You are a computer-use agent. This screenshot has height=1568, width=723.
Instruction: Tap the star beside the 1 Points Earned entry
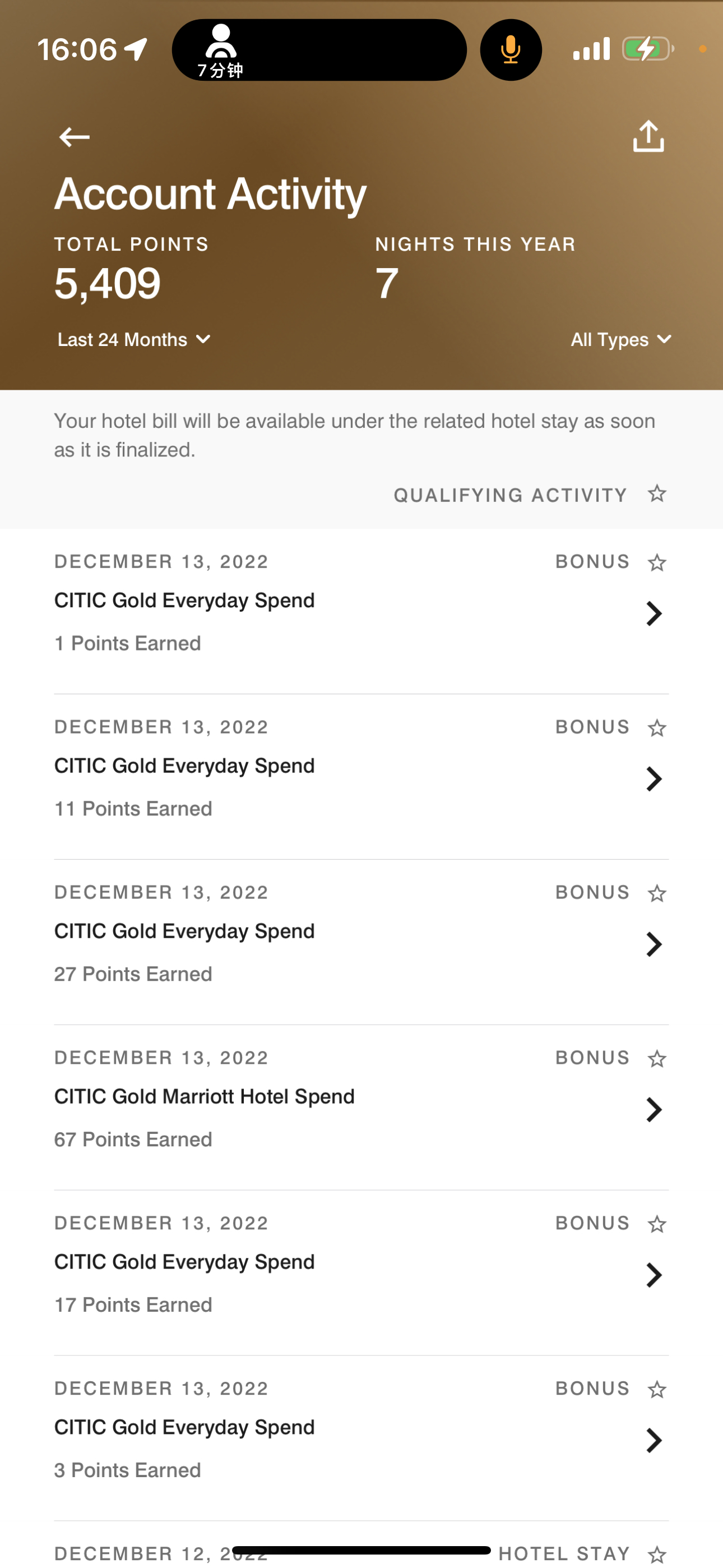coord(657,562)
